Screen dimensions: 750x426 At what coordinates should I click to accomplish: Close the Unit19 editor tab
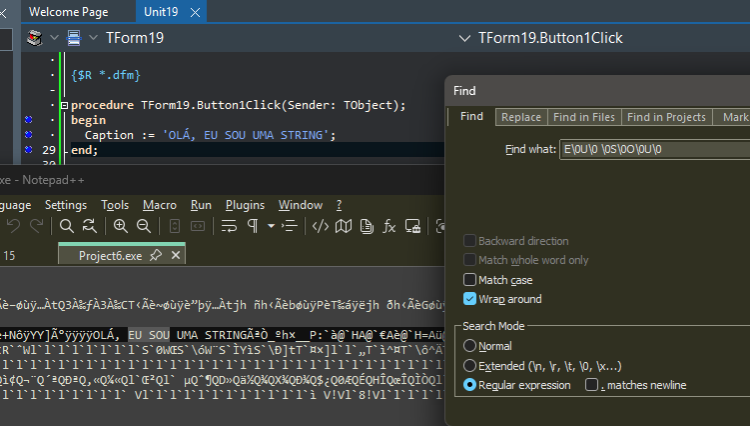point(195,12)
